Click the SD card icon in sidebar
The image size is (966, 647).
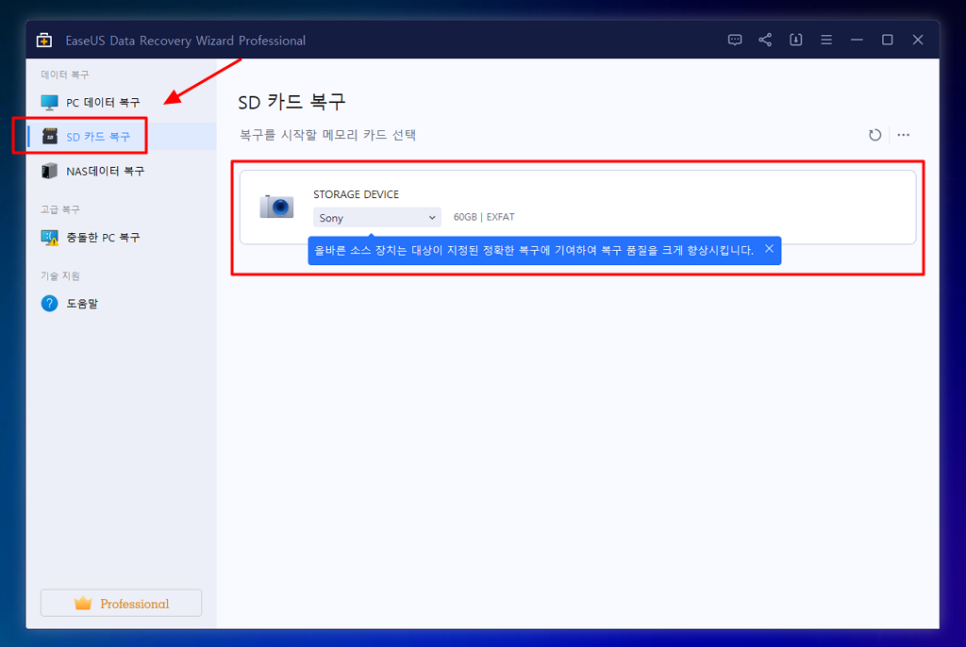point(49,136)
